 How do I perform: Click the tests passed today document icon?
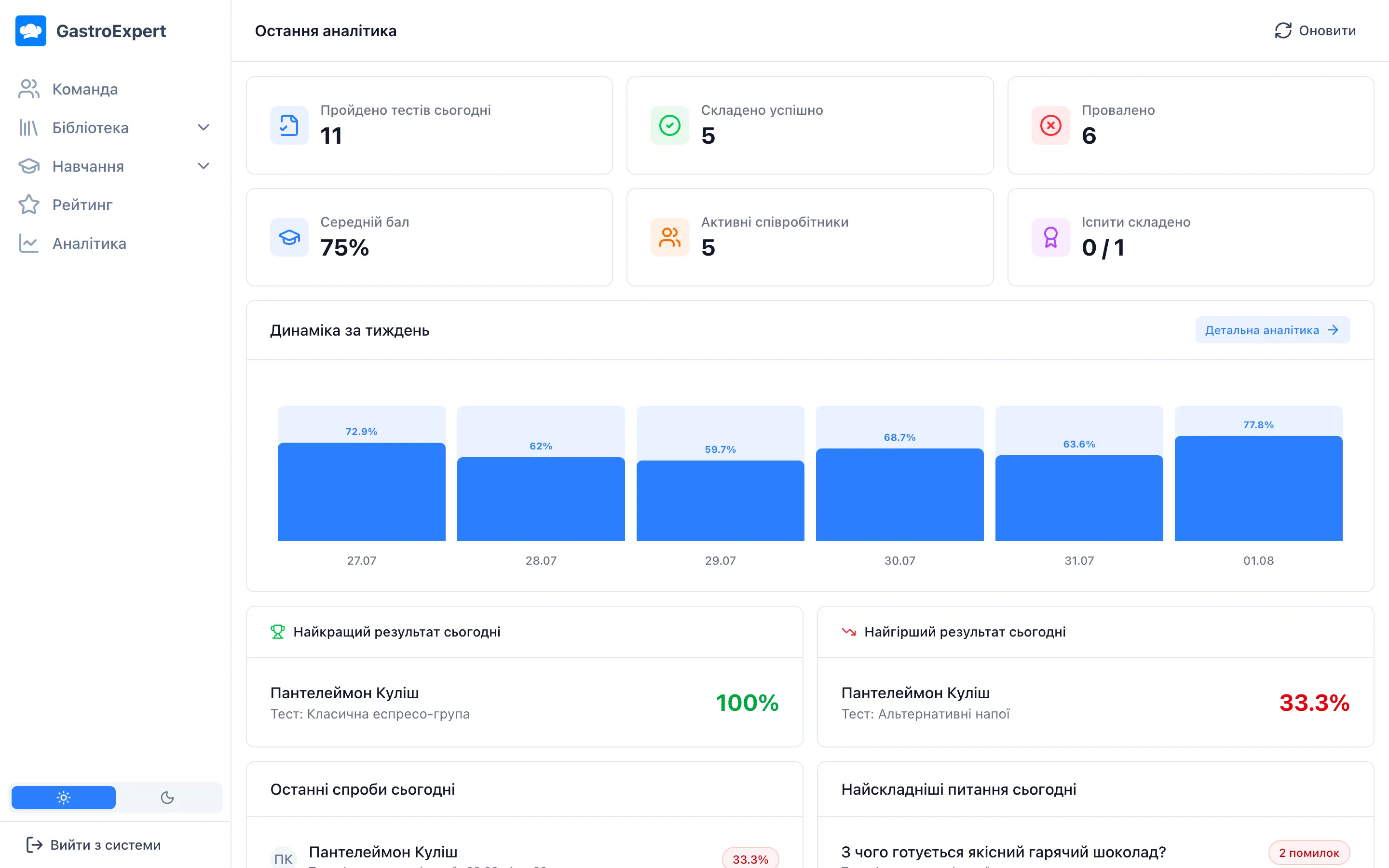coord(289,125)
